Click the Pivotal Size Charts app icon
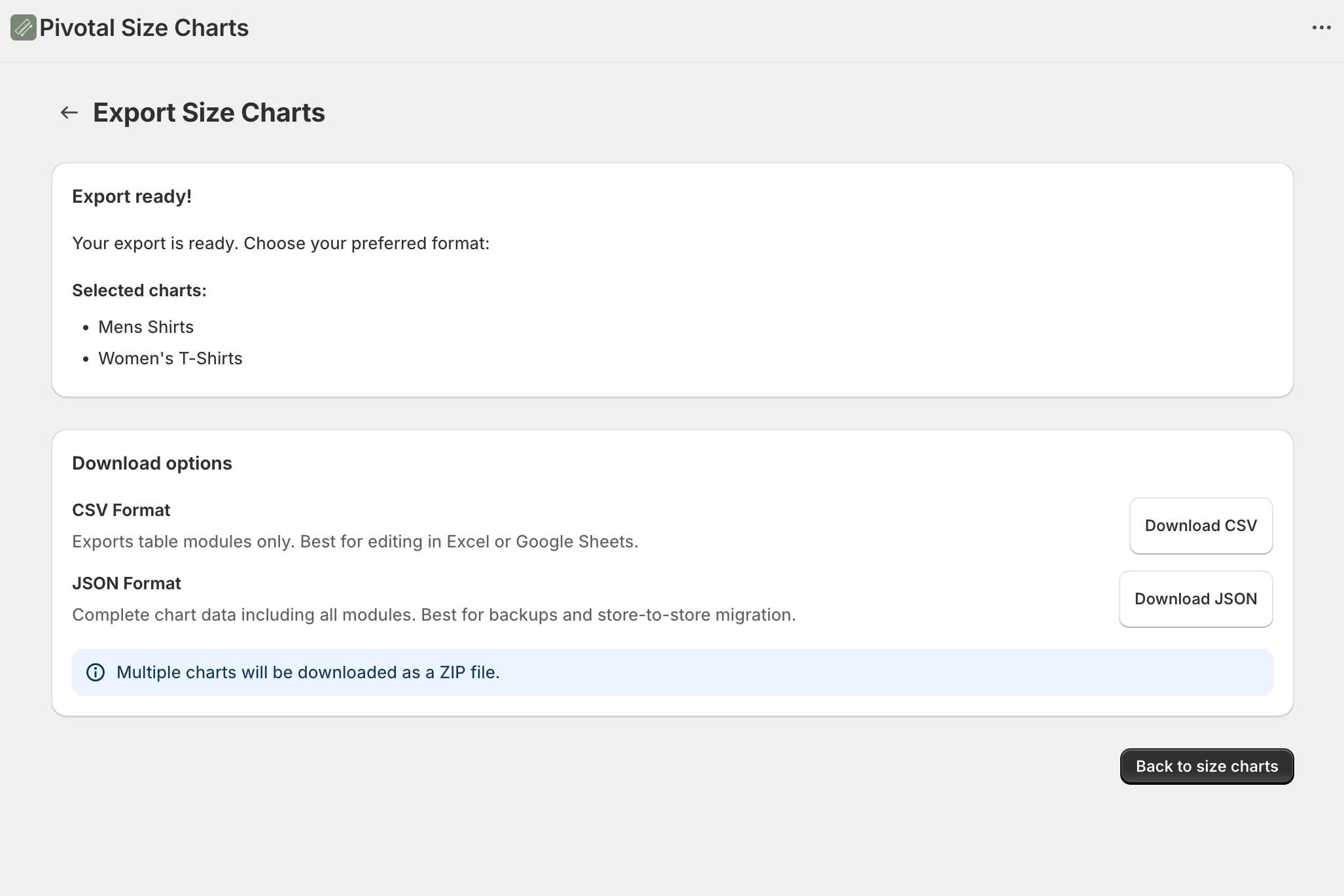This screenshot has height=896, width=1344. (x=23, y=27)
